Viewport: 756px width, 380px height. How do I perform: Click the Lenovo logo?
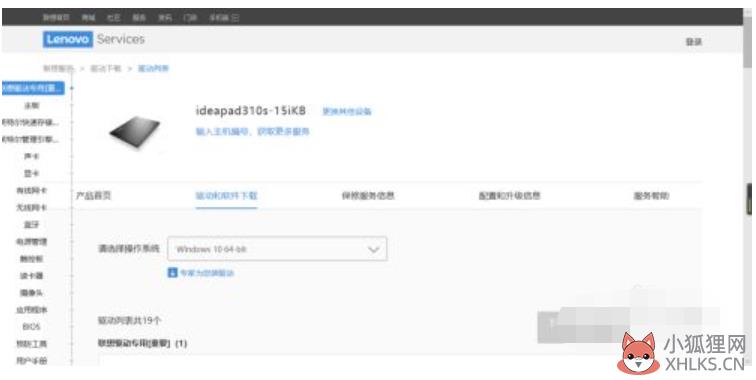click(68, 39)
